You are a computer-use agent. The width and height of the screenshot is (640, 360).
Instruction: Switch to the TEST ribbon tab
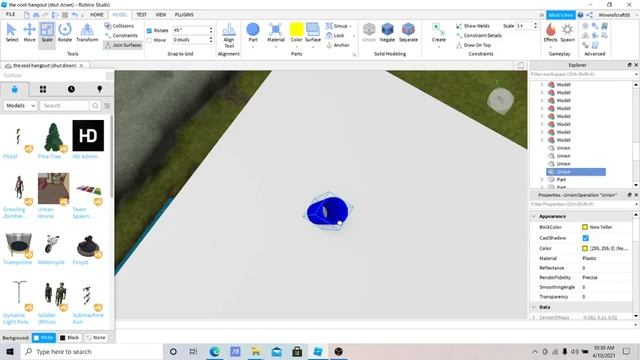[x=142, y=15]
